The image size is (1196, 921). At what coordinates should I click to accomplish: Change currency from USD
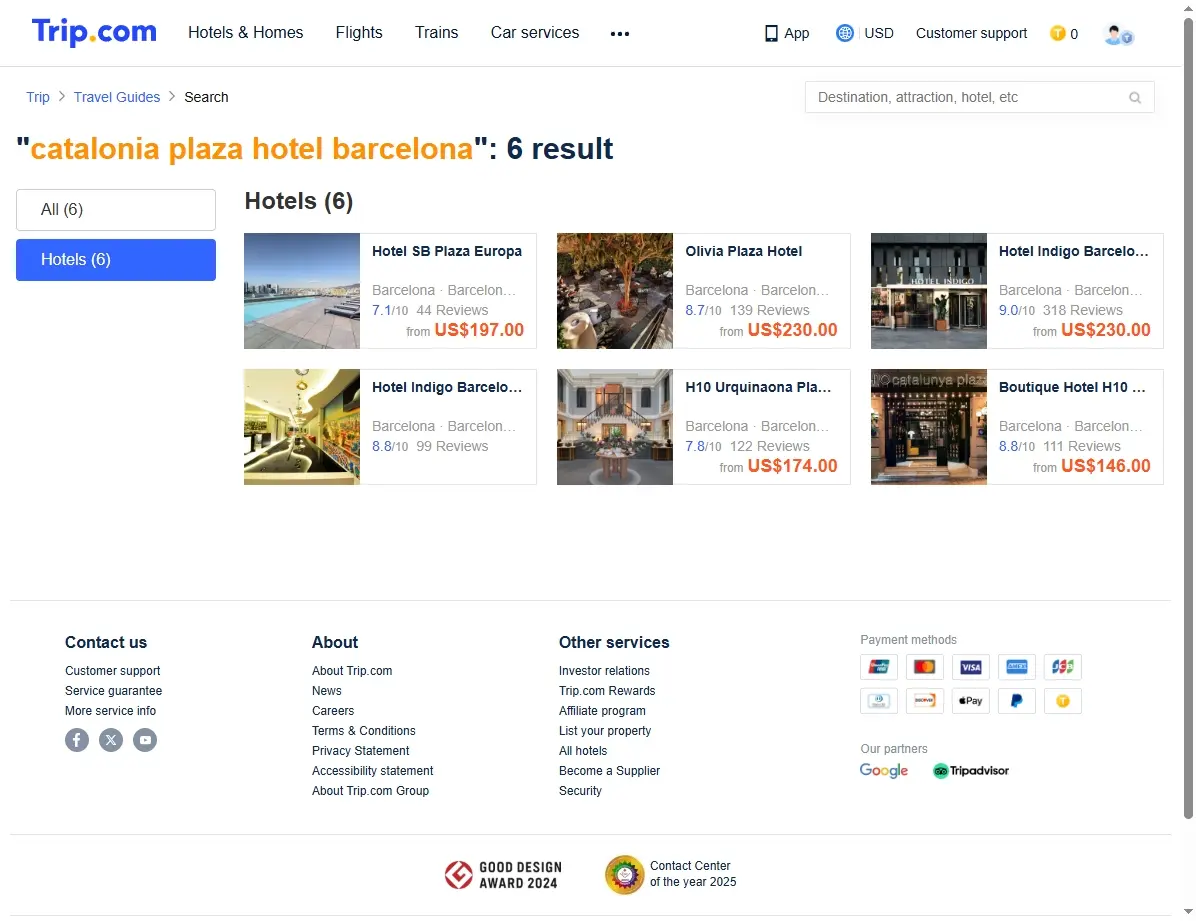pos(879,34)
